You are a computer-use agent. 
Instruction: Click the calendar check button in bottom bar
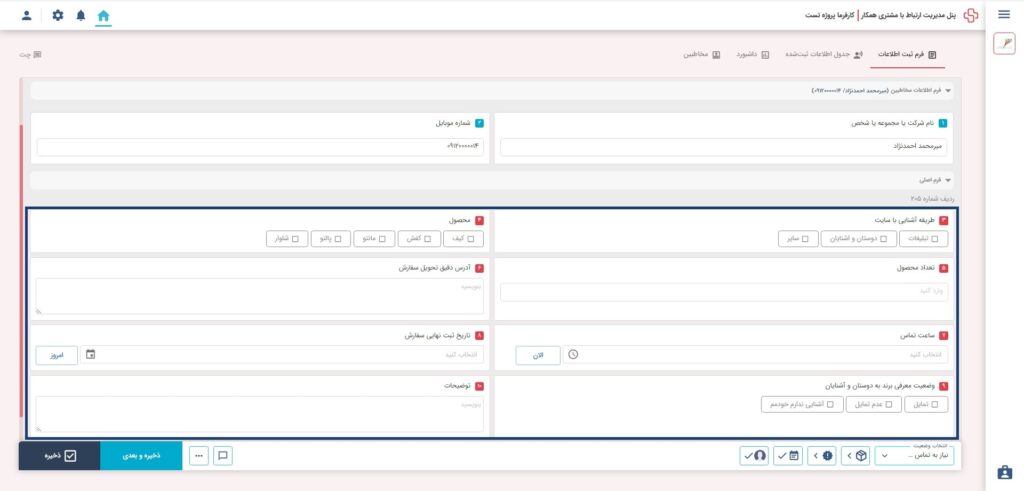coord(788,456)
